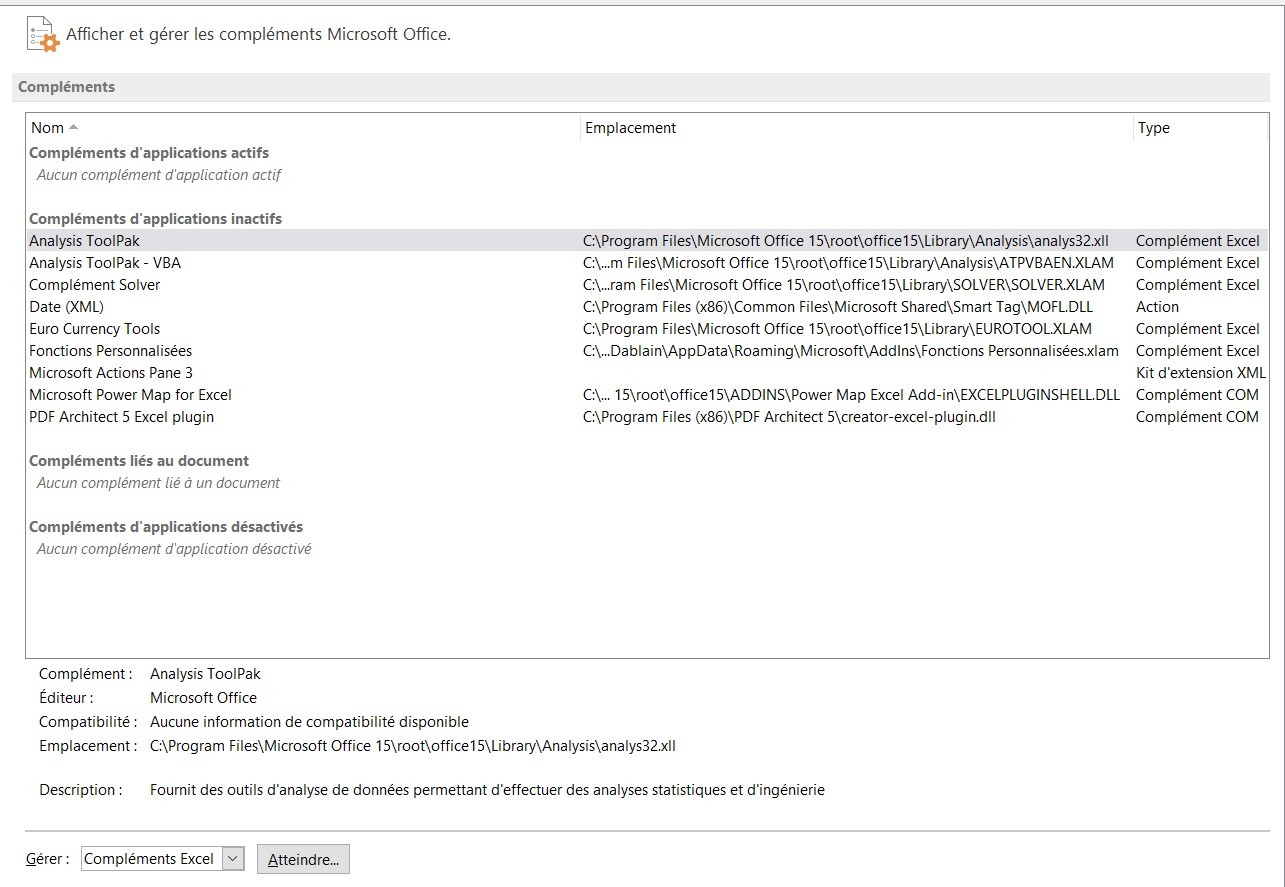Click the Kit d'extension XML type cell
The image size is (1285, 887).
[x=1201, y=373]
